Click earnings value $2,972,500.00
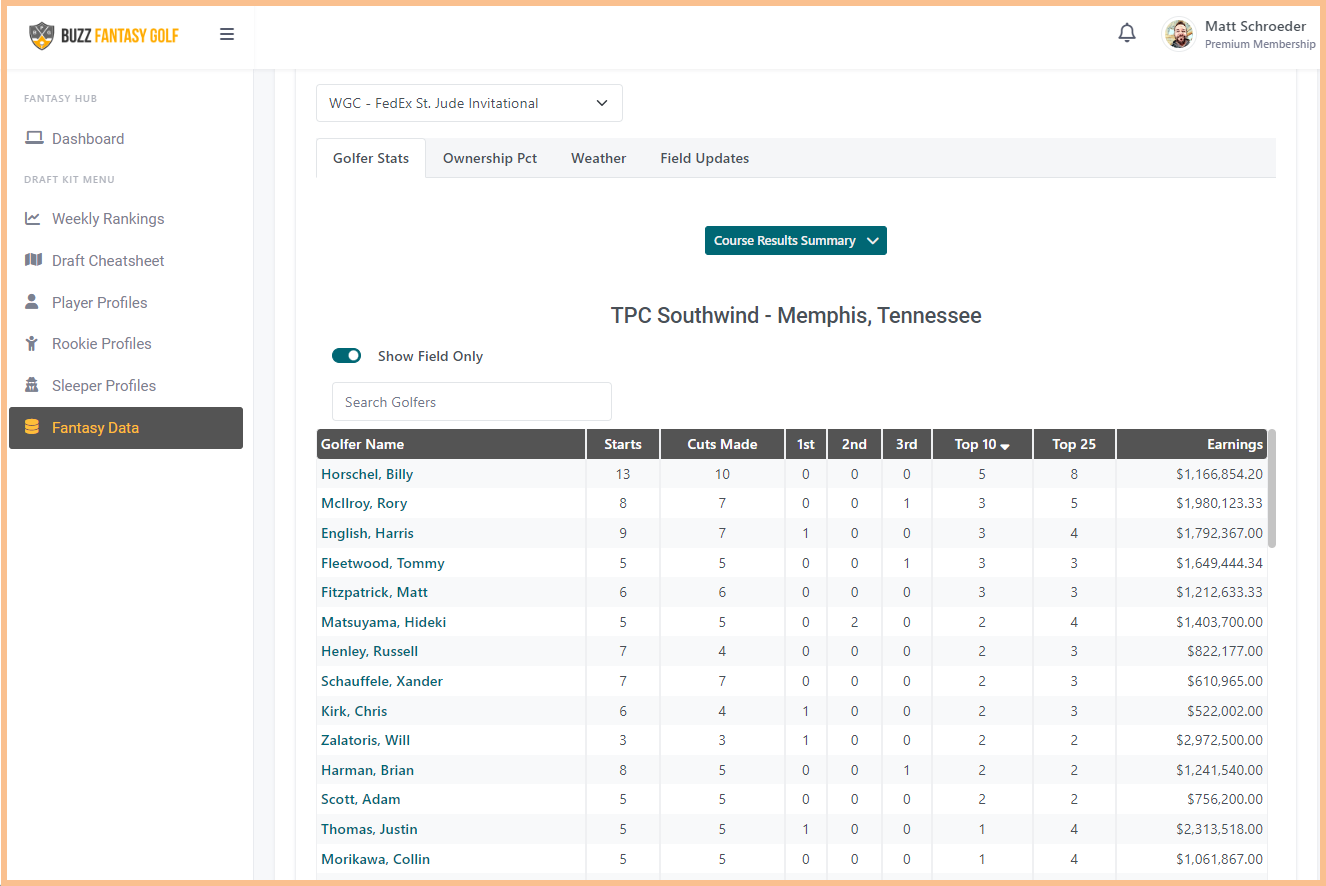This screenshot has height=886, width=1326. (1219, 740)
